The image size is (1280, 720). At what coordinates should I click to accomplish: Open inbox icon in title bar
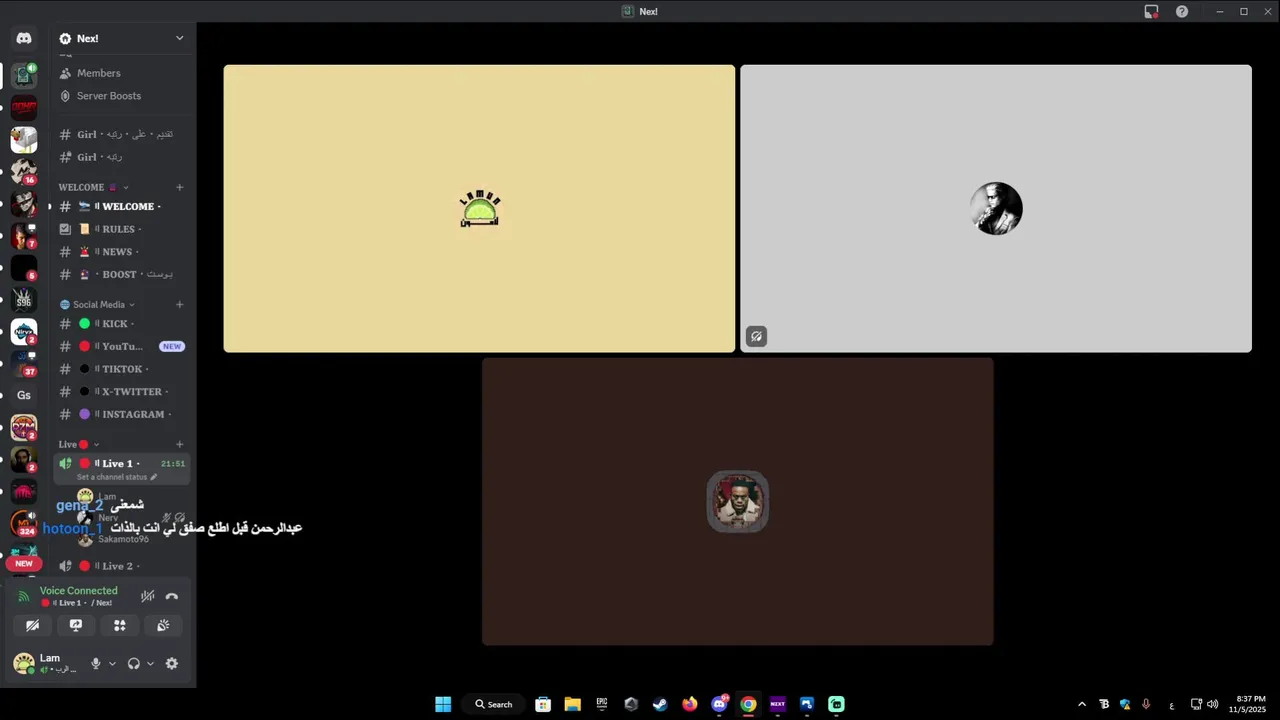click(x=1152, y=11)
